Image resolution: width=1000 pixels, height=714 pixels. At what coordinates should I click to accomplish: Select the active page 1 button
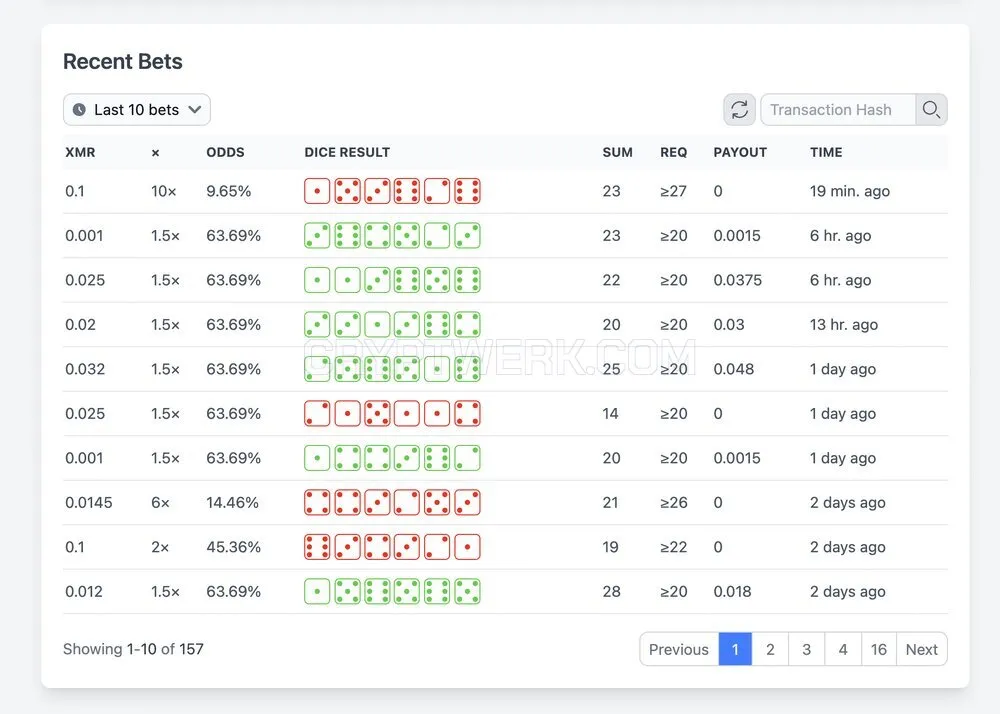735,649
